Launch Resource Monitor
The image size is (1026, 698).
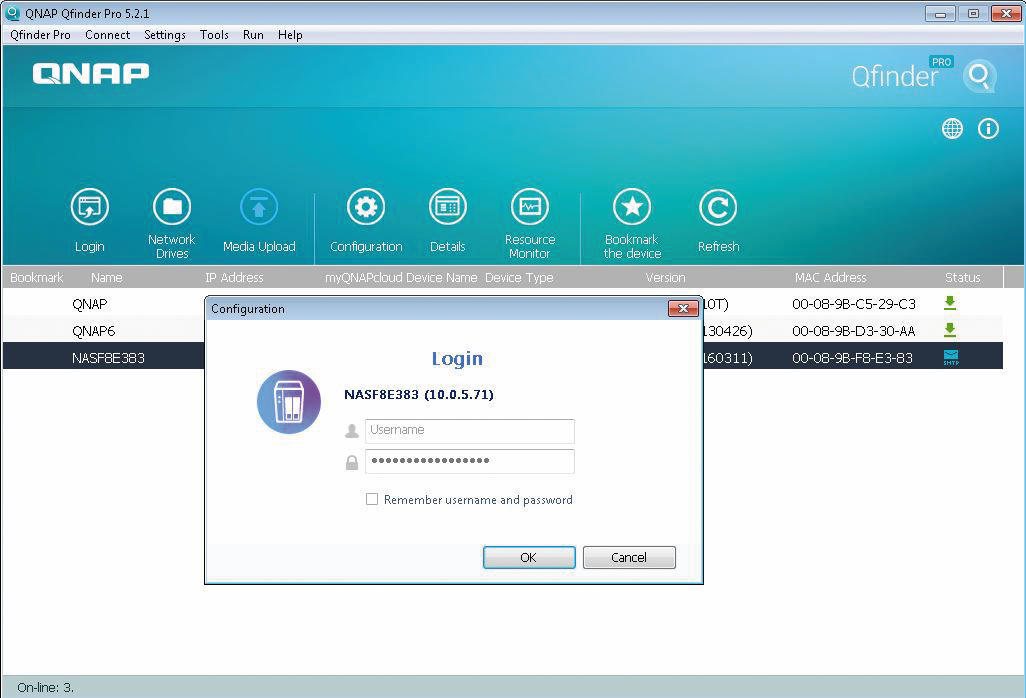(x=530, y=207)
